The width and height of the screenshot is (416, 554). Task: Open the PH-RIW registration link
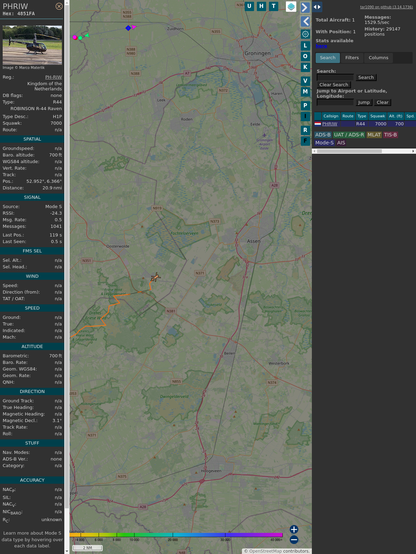click(x=53, y=77)
